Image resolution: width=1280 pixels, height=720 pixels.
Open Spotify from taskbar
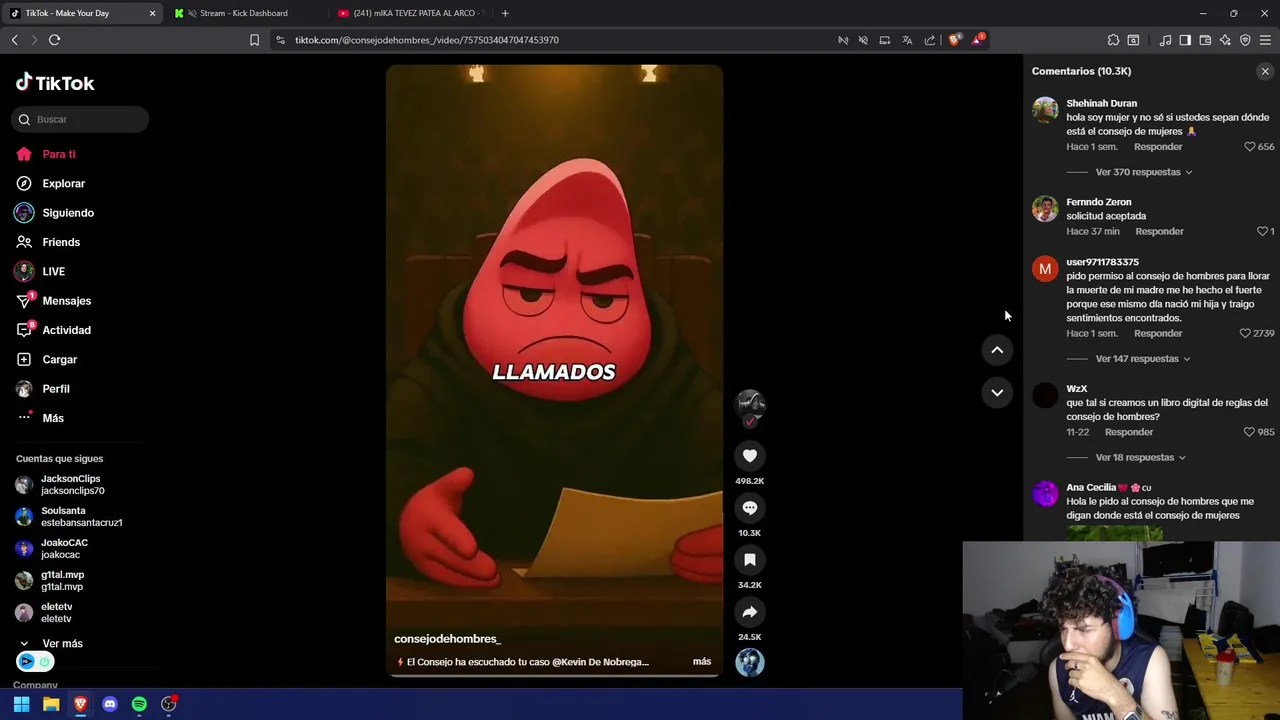[139, 704]
